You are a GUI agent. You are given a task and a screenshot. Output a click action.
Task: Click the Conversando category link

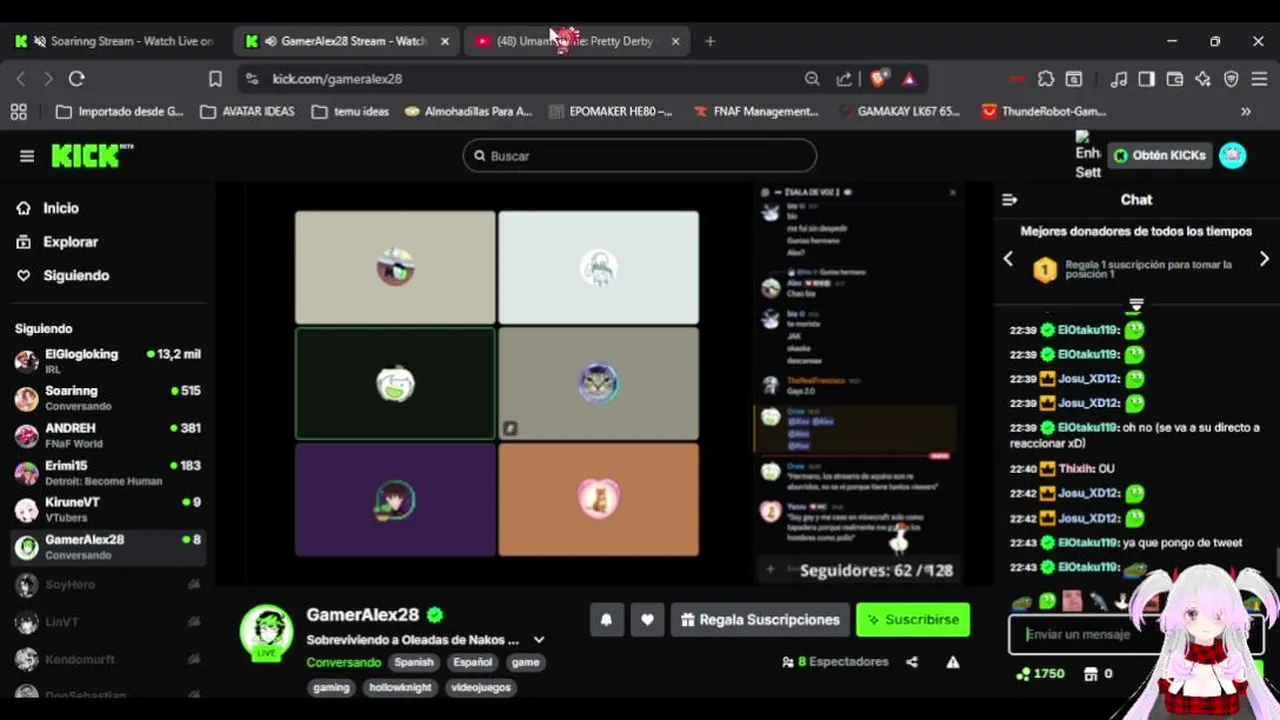[x=344, y=662]
